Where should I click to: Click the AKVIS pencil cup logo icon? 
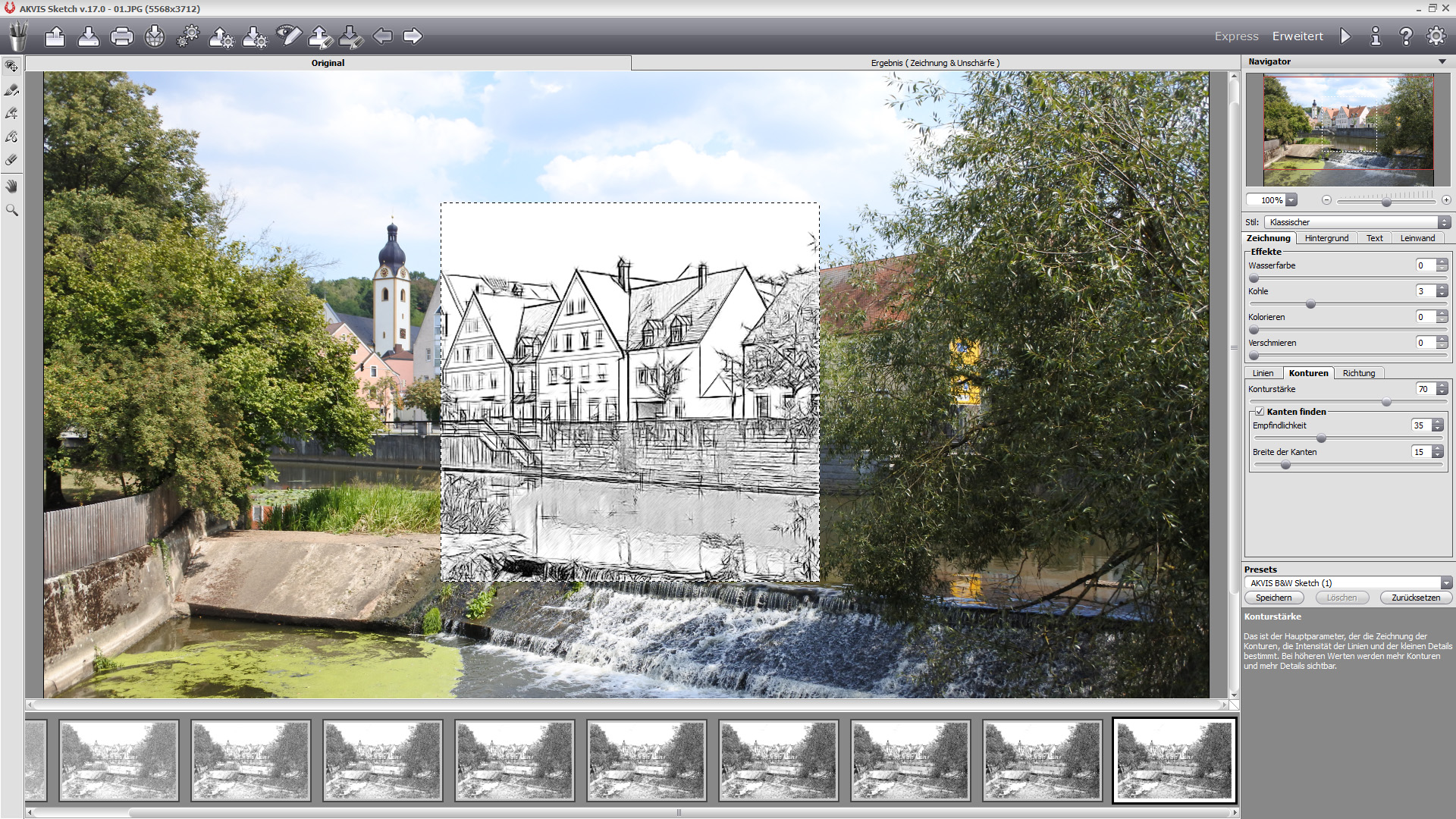pyautogui.click(x=18, y=36)
